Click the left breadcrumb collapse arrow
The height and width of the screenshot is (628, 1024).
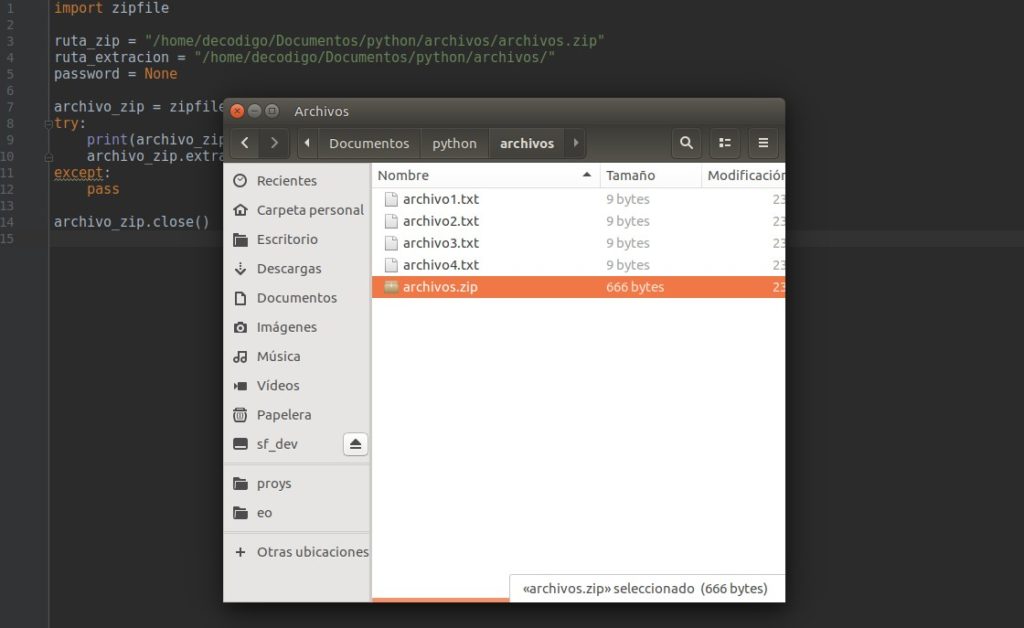(x=307, y=143)
